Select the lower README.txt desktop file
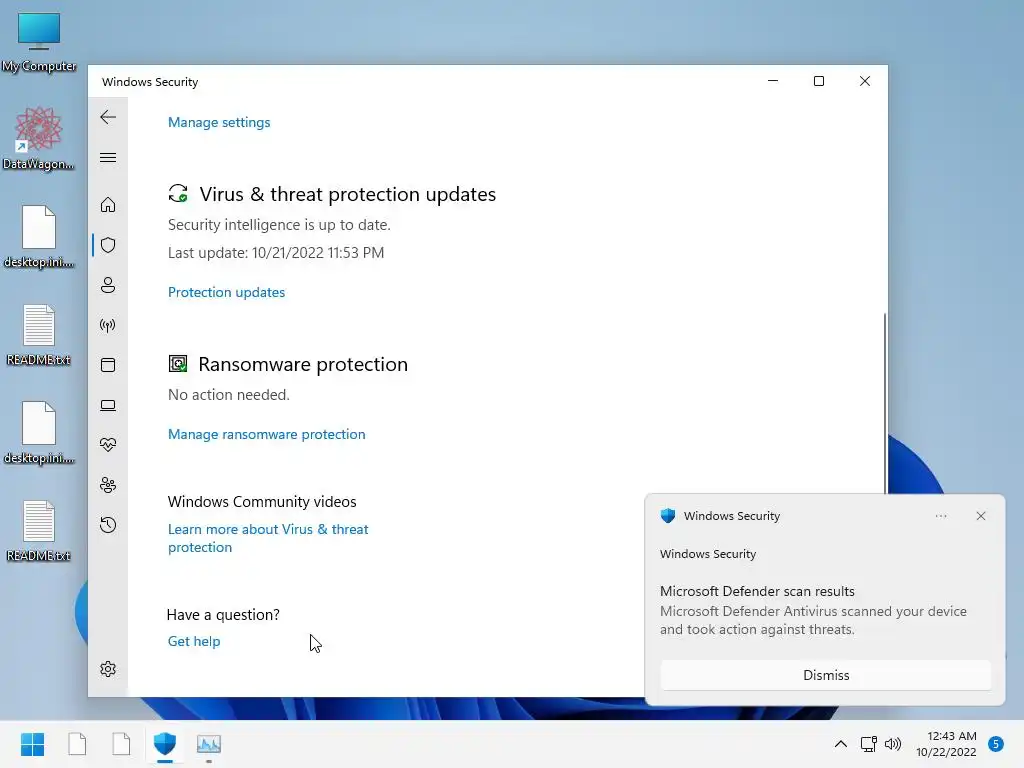Image resolution: width=1024 pixels, height=768 pixels. pyautogui.click(x=39, y=530)
